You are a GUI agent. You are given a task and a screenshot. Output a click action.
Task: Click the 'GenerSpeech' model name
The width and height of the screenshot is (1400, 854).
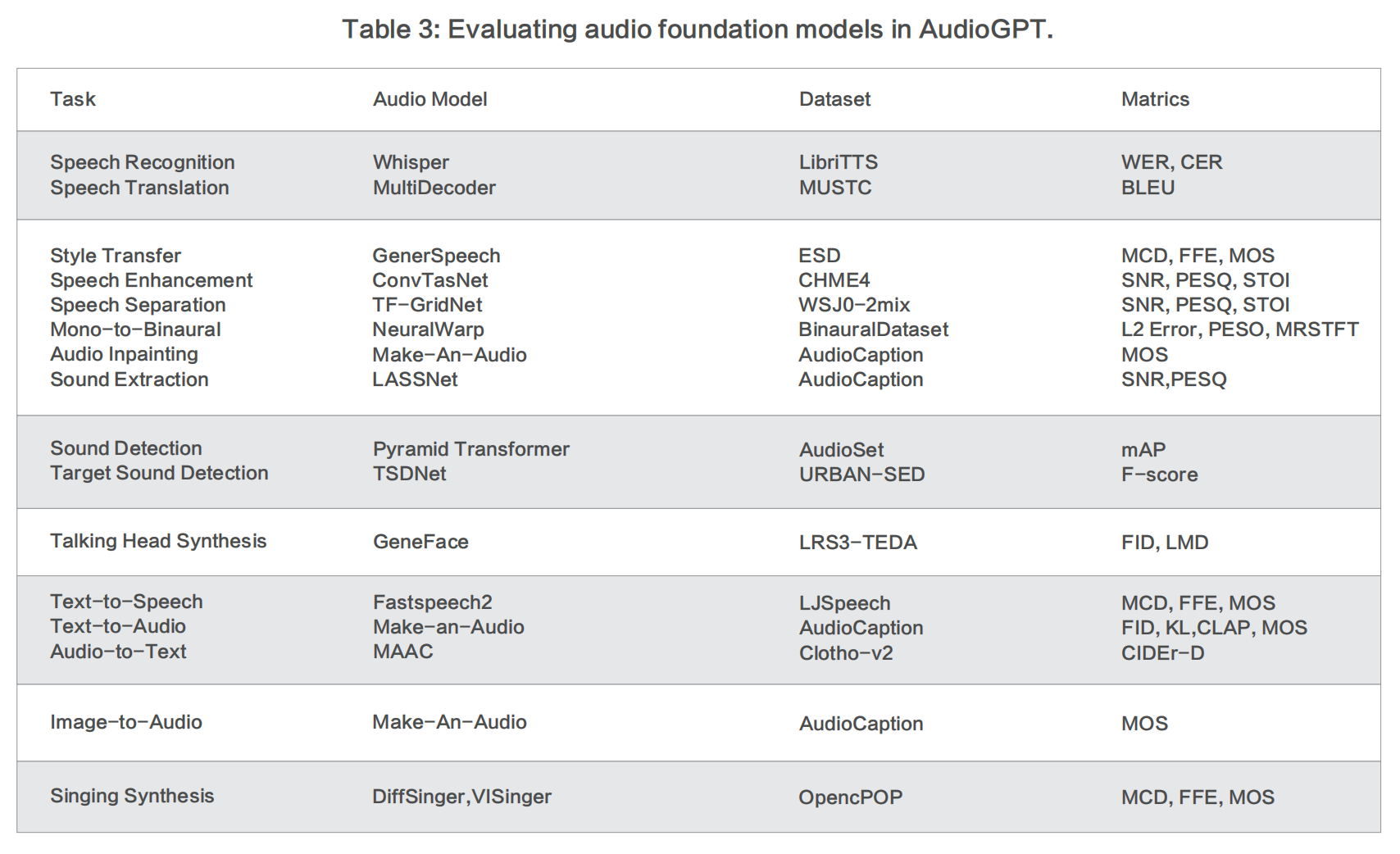click(436, 256)
